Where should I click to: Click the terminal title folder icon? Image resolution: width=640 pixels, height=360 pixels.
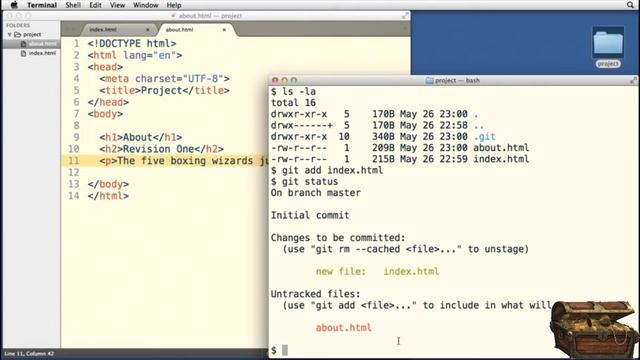click(x=429, y=80)
